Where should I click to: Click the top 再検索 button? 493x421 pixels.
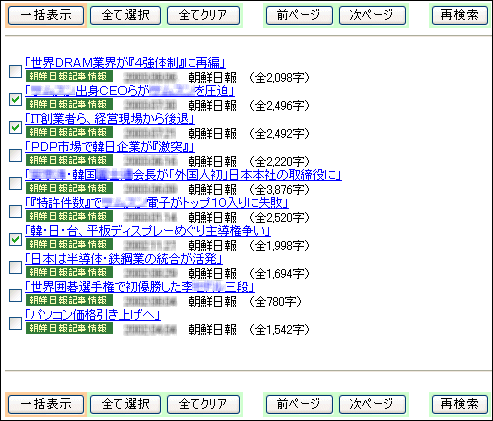[x=460, y=15]
